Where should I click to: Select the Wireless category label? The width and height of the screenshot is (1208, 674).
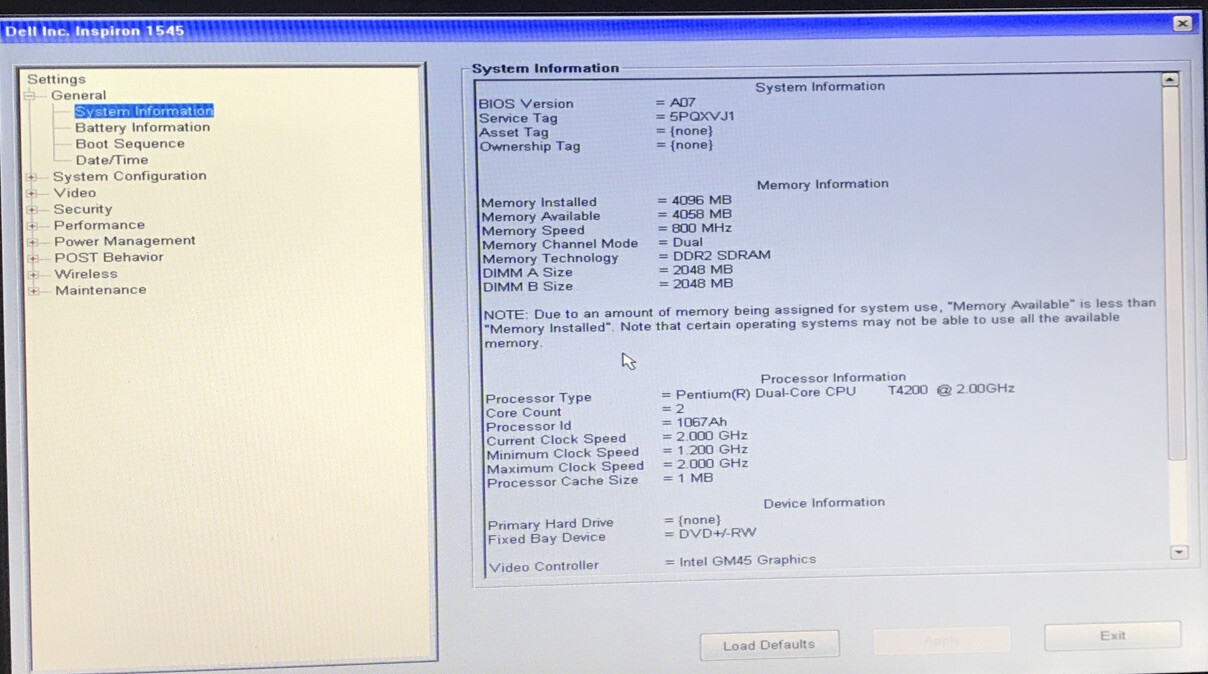click(x=86, y=273)
